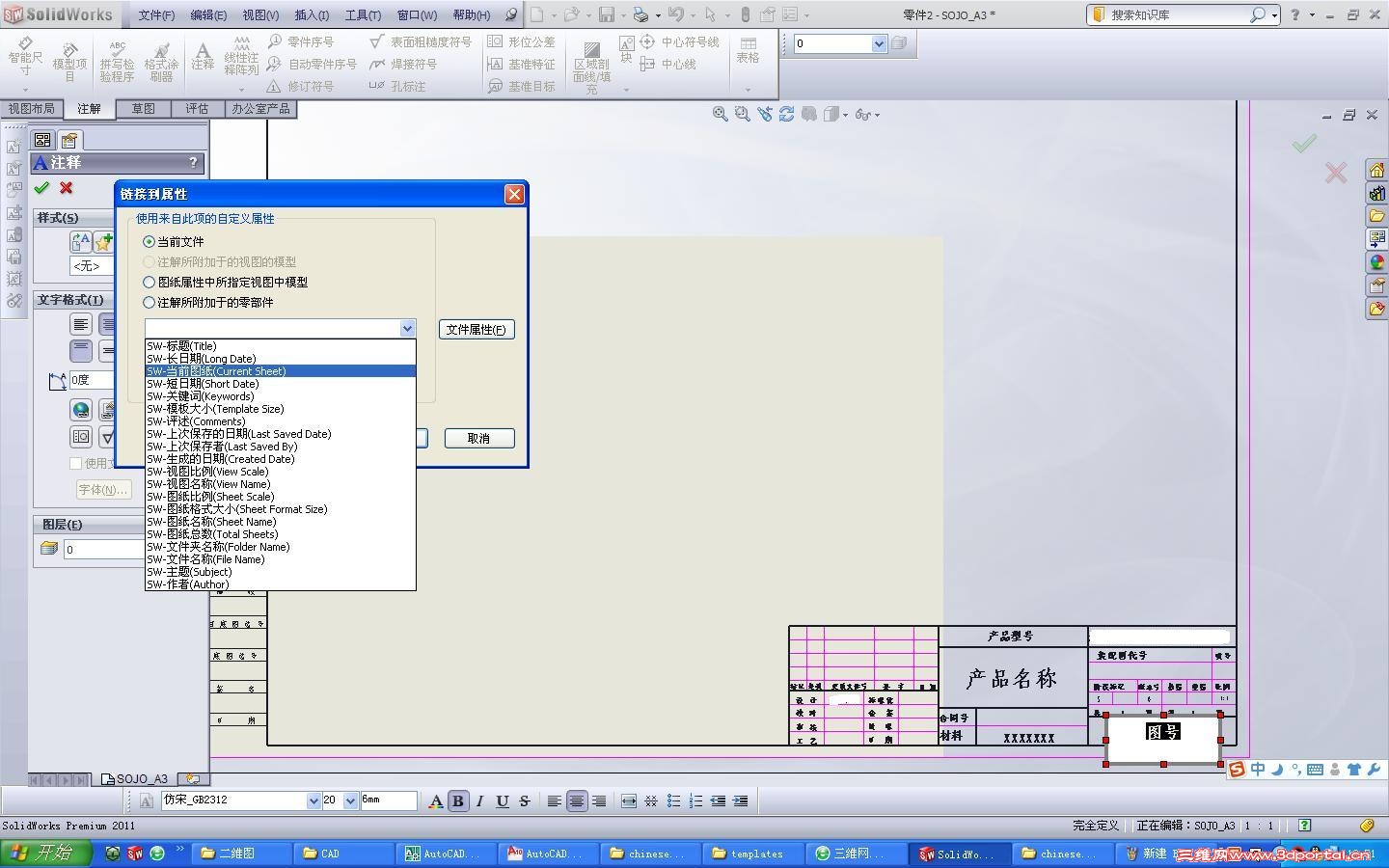Insert a 焊接符号 weld symbol

(x=403, y=64)
